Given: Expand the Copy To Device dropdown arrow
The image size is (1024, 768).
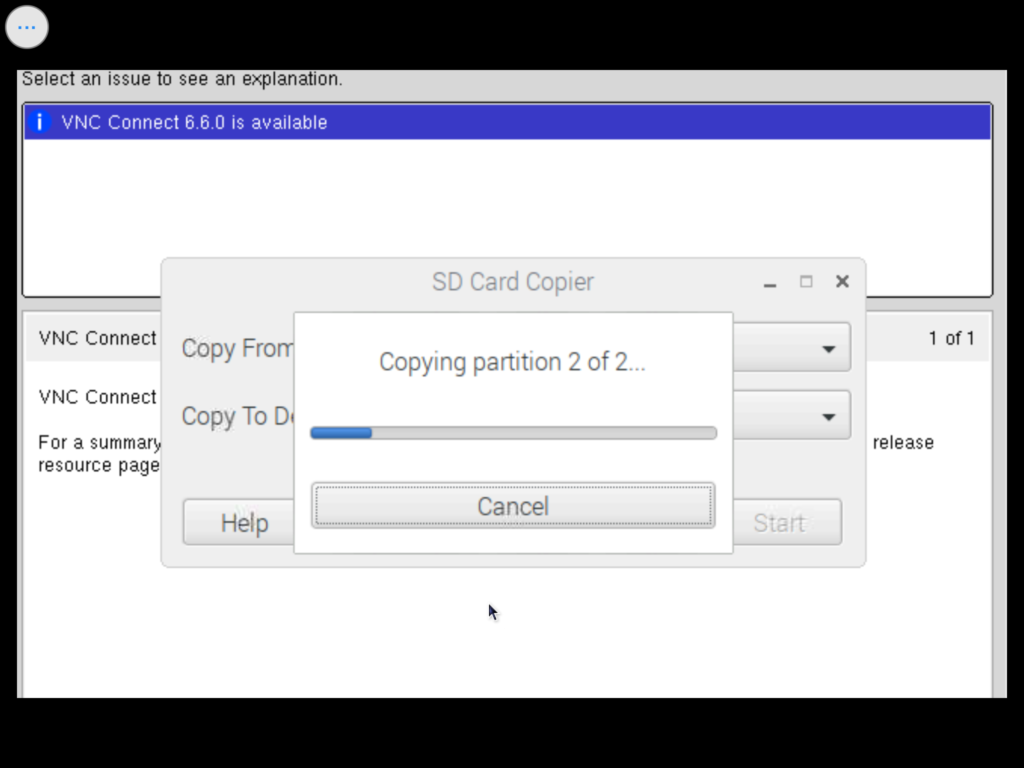Looking at the screenshot, I should tap(828, 416).
